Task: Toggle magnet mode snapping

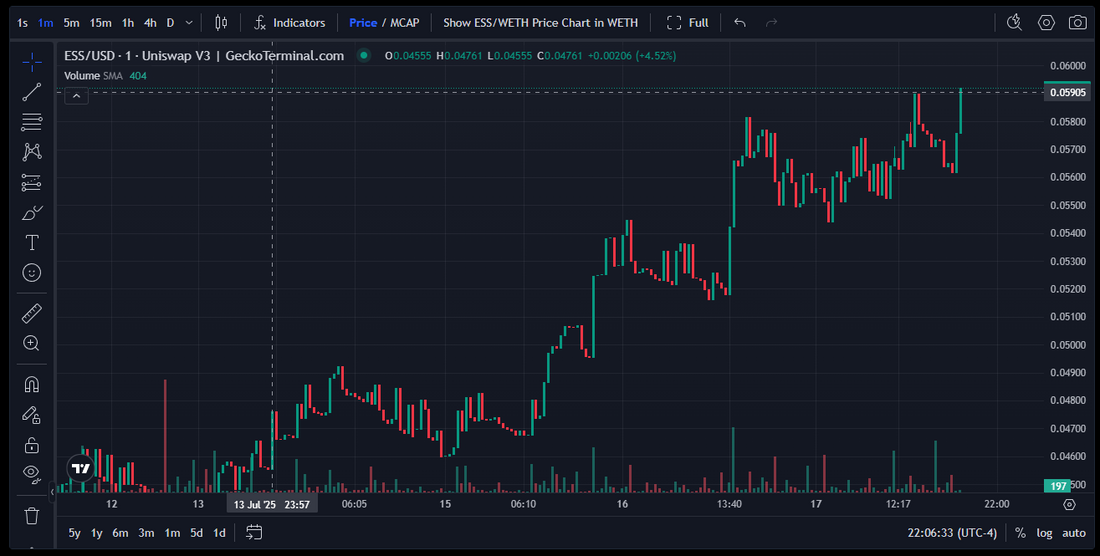Action: tap(32, 384)
